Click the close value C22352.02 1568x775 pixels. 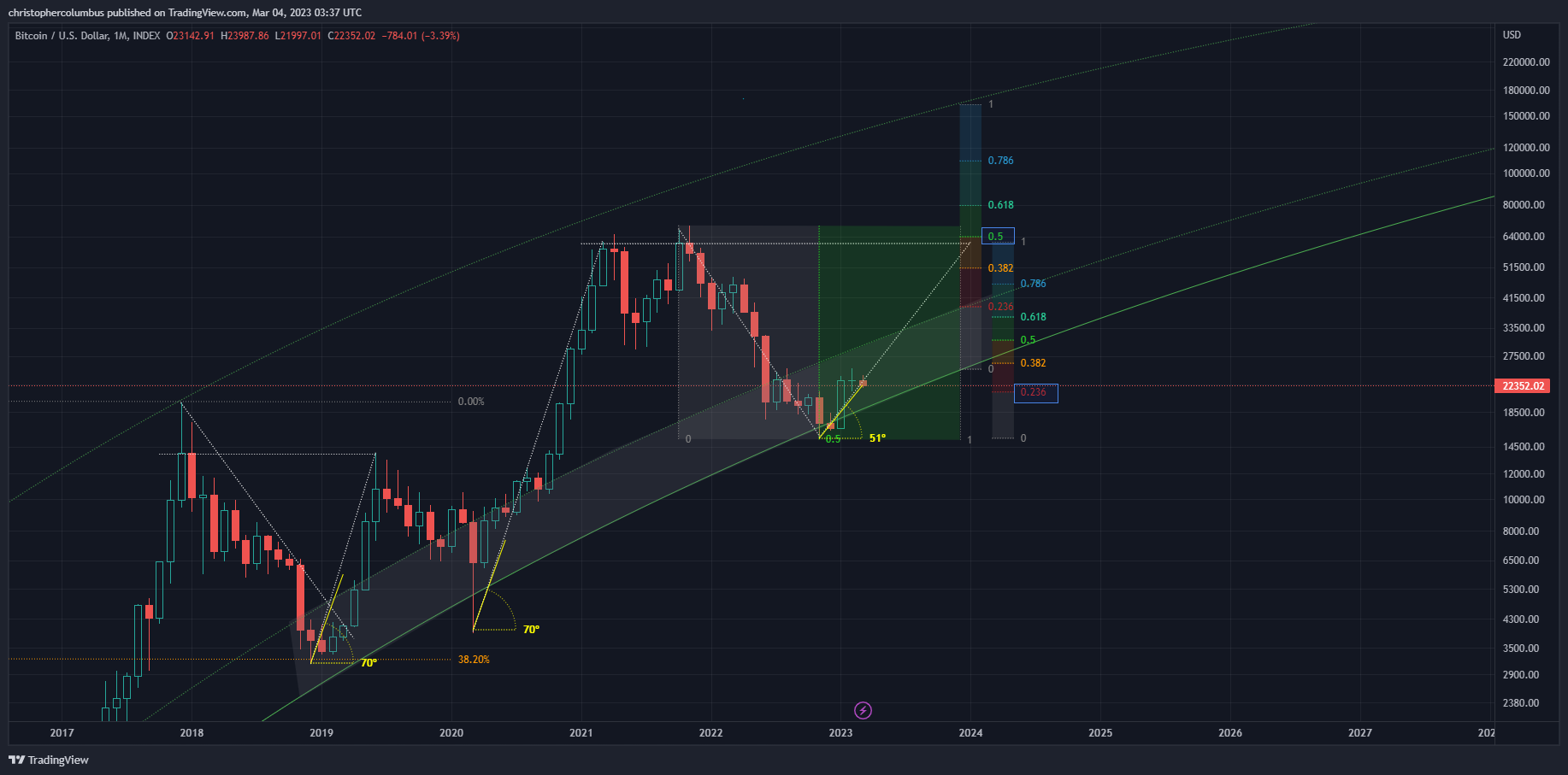click(x=351, y=36)
